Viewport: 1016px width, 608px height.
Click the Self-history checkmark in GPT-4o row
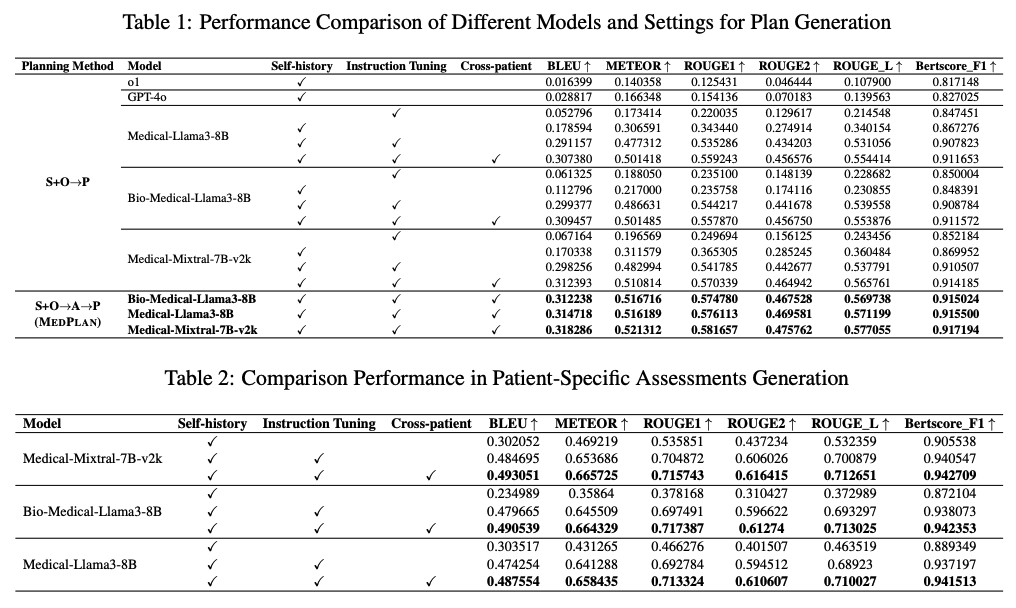(301, 96)
